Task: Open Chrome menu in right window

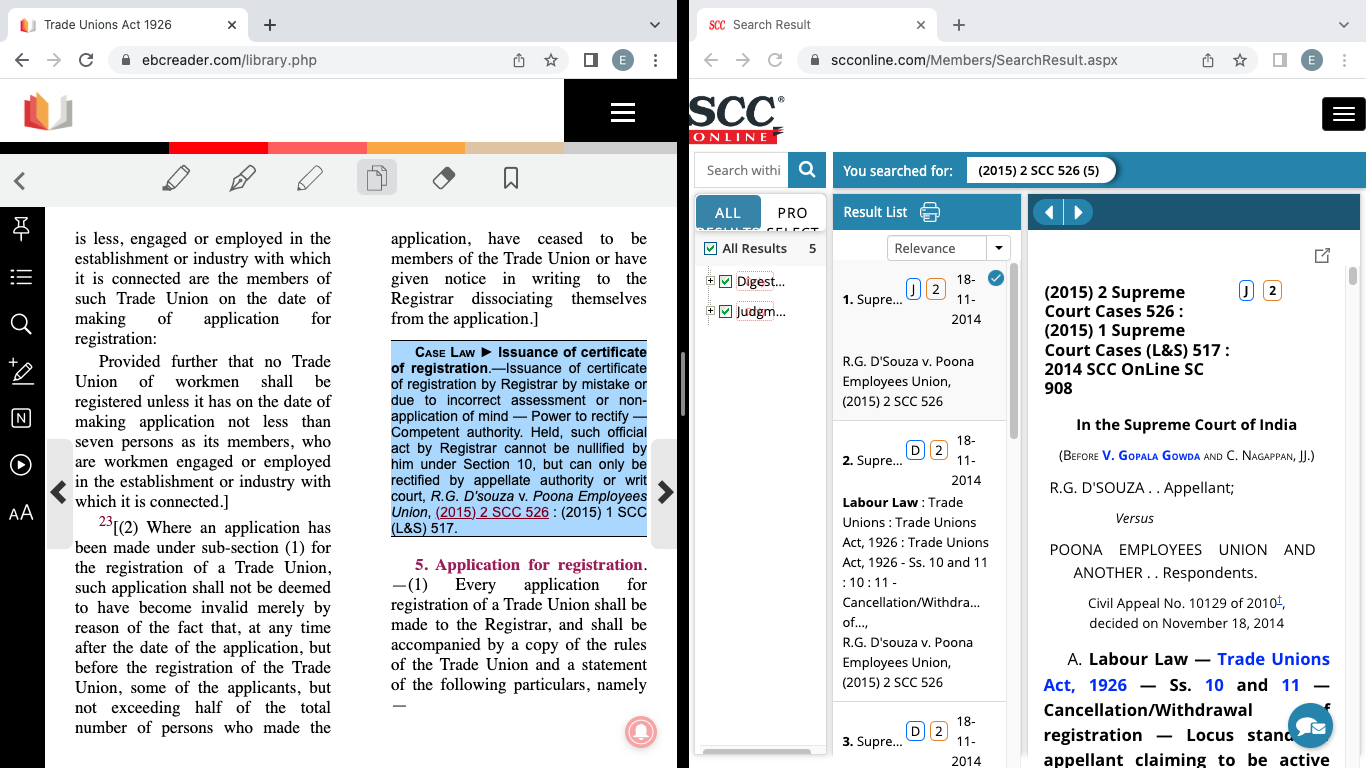Action: pos(1345,60)
